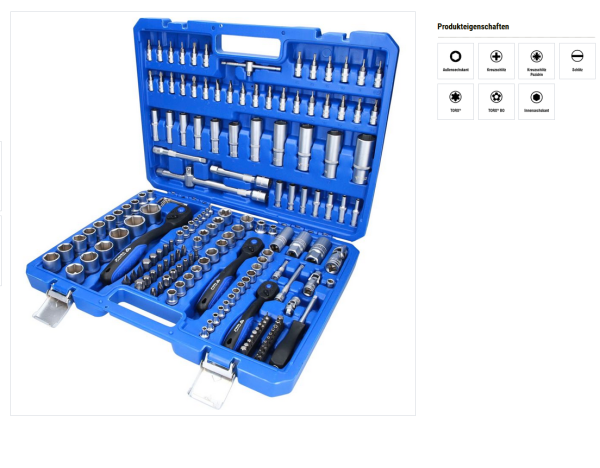The width and height of the screenshot is (600, 468).
Task: Click the Kreuzschlitz Pozidriv text label
Action: pyautogui.click(x=536, y=72)
